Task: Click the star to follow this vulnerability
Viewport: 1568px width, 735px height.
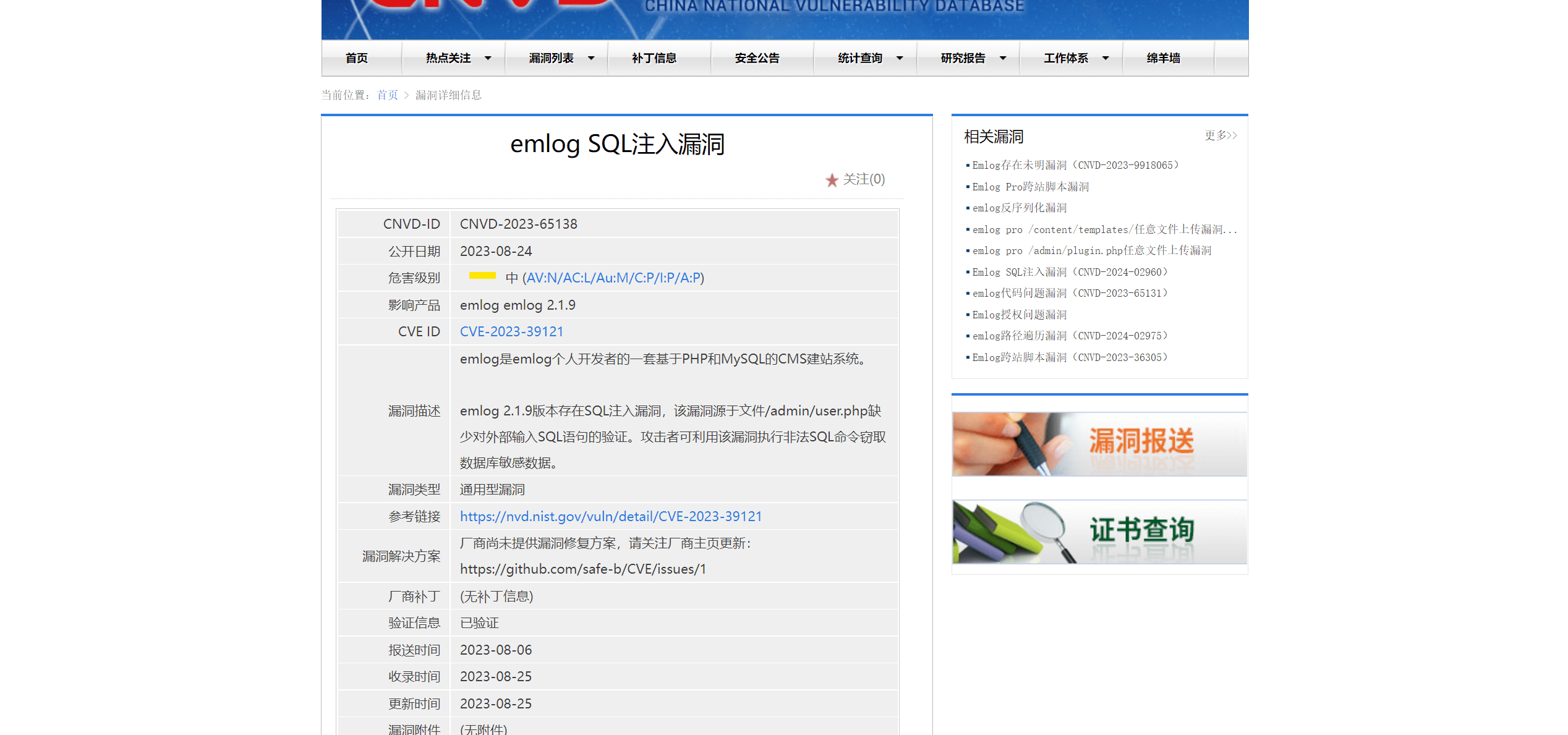Action: [832, 180]
